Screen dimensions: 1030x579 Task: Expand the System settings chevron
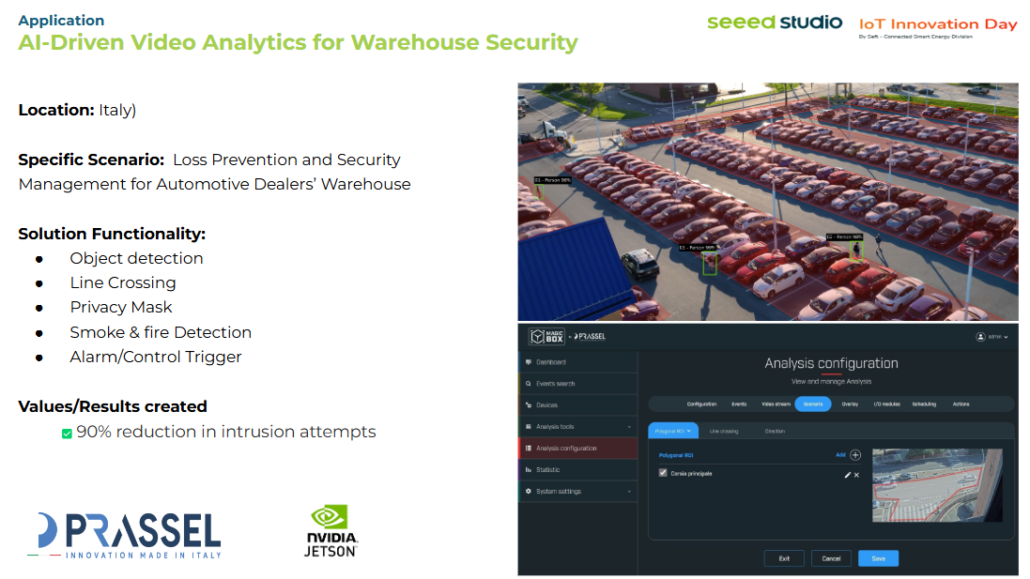[629, 492]
